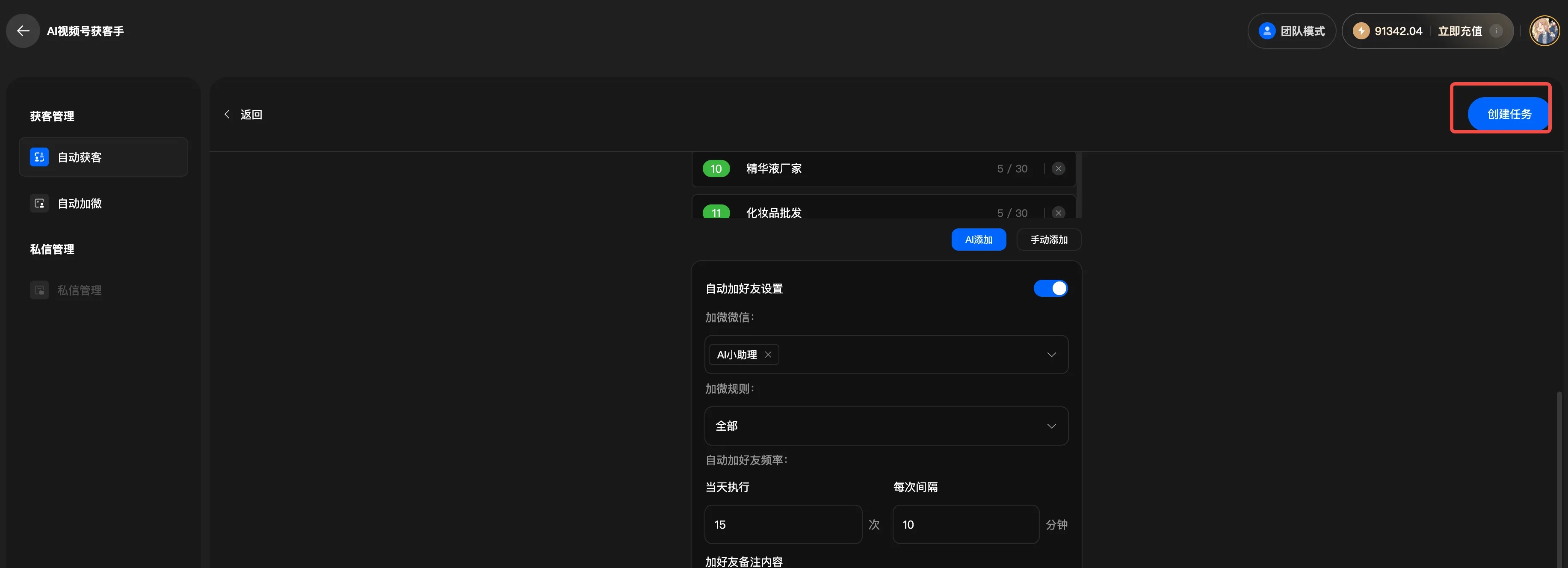Click the 自动获客 sidebar icon
Viewport: 1568px width, 568px height.
(x=39, y=157)
